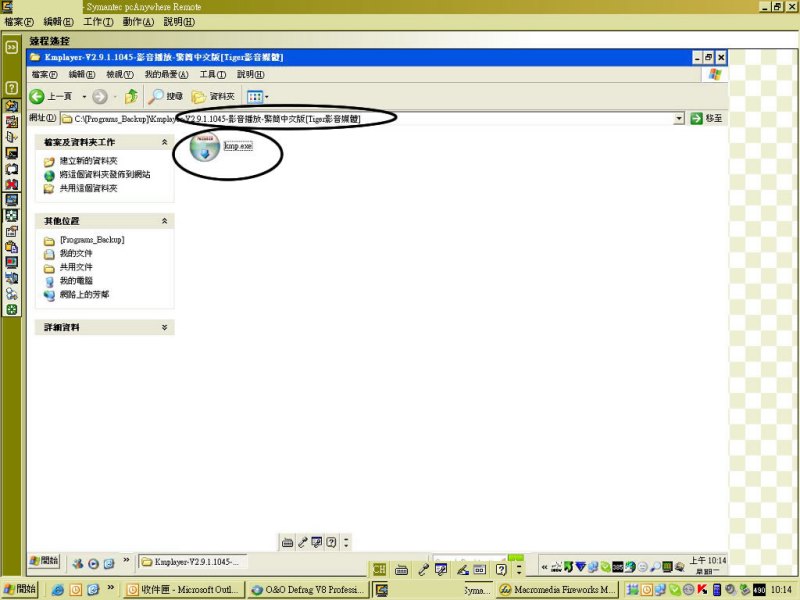Click the bottom green icon in pcAnywhere sidebar

tap(11, 310)
